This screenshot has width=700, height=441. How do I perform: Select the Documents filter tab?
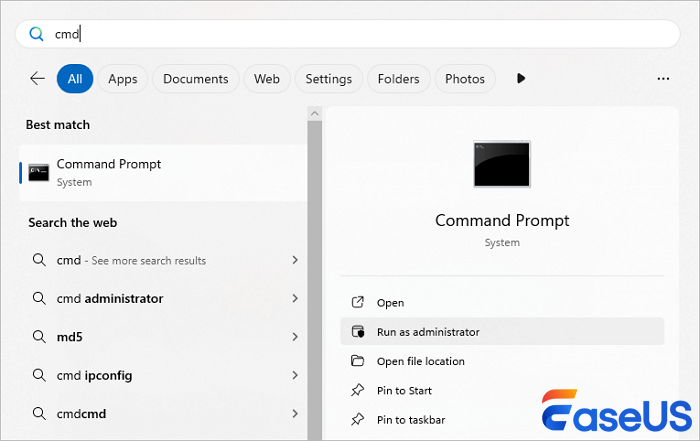point(195,79)
